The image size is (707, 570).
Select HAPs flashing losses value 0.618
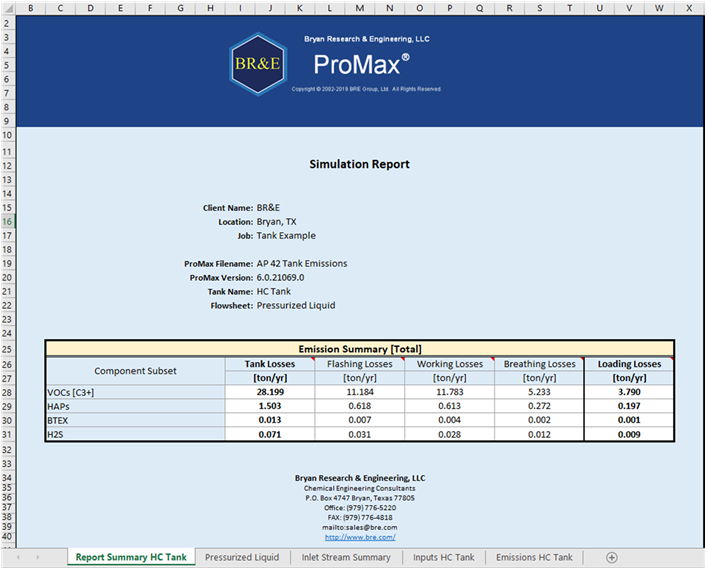coord(359,406)
